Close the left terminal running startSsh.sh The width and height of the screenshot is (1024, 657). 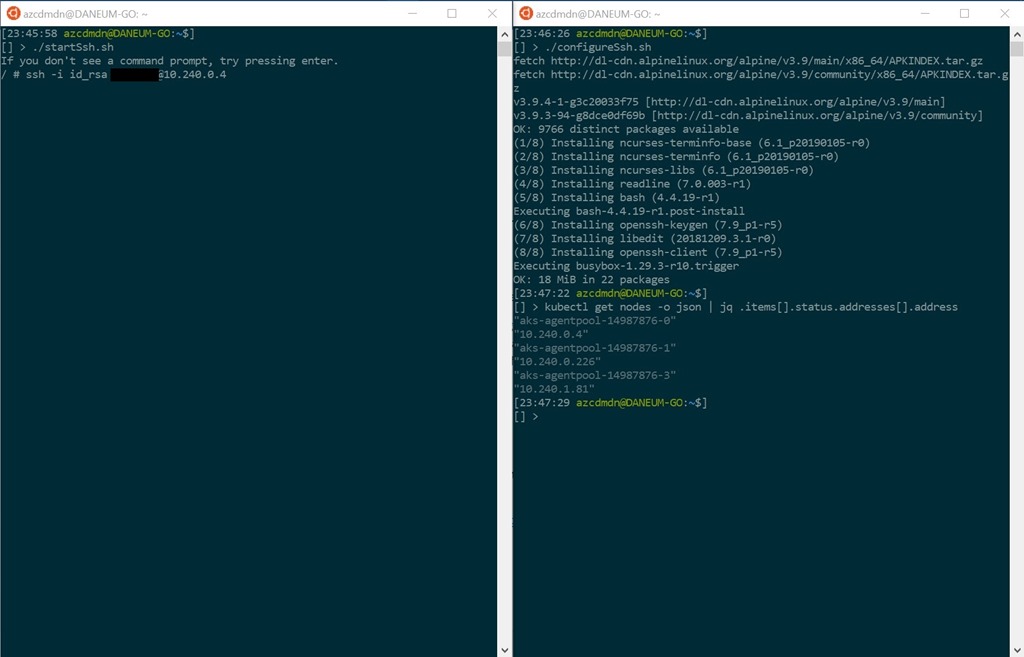[x=492, y=13]
